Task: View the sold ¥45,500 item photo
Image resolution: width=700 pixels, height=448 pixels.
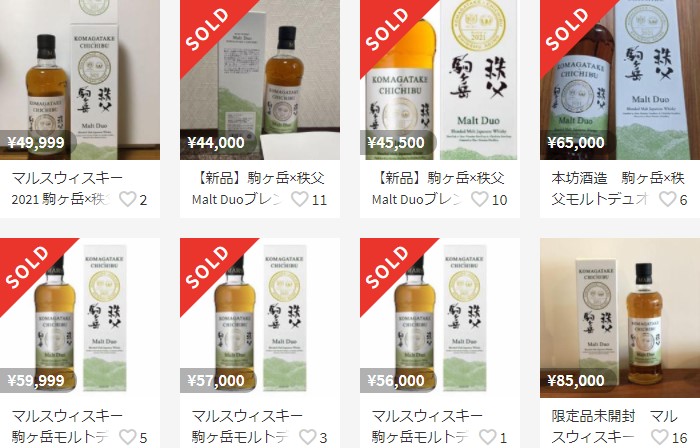Action: tap(440, 80)
